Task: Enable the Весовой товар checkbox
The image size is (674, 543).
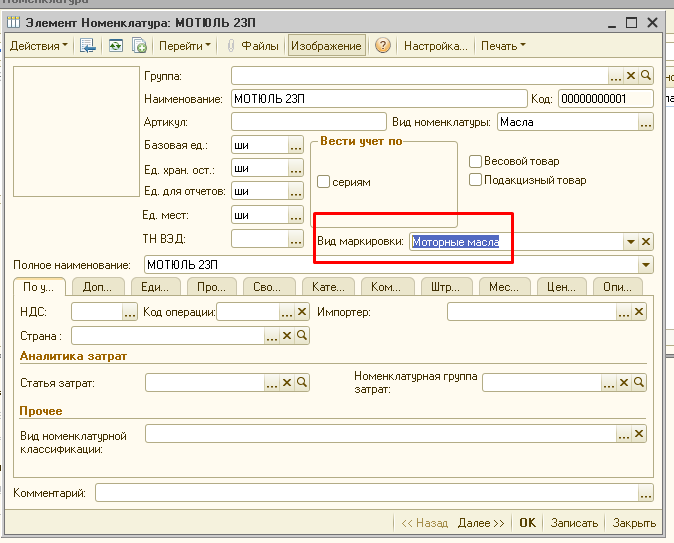Action: [x=476, y=161]
